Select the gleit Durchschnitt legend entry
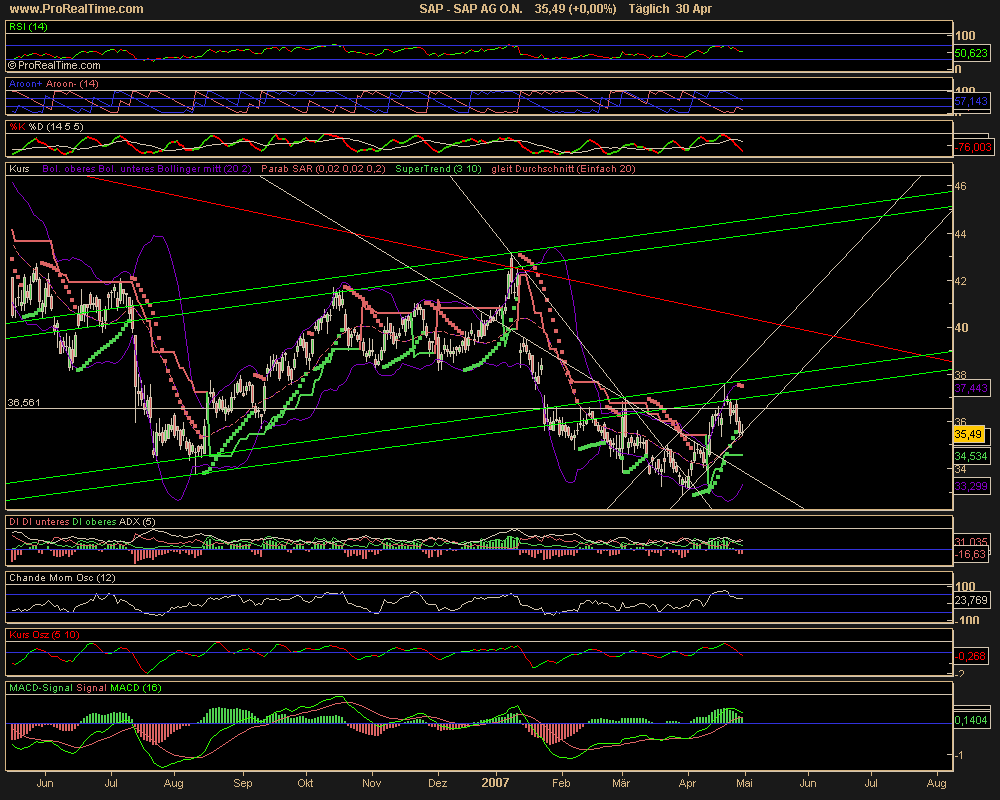 click(x=563, y=169)
